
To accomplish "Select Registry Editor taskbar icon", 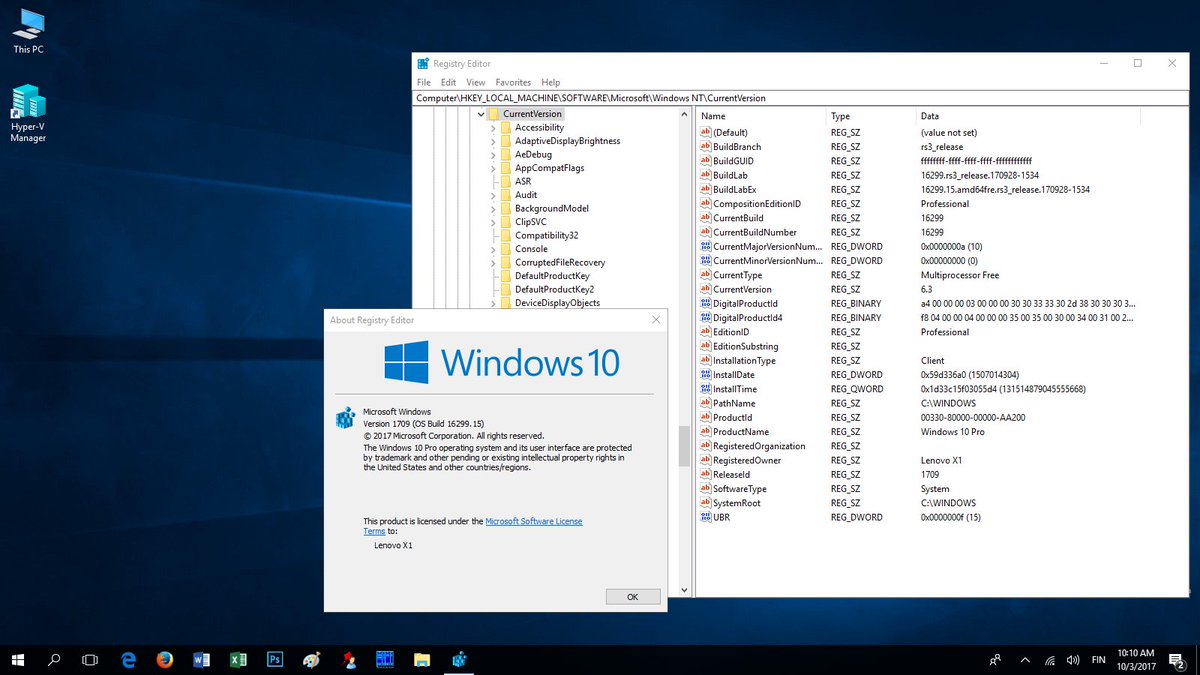I will click(x=459, y=660).
